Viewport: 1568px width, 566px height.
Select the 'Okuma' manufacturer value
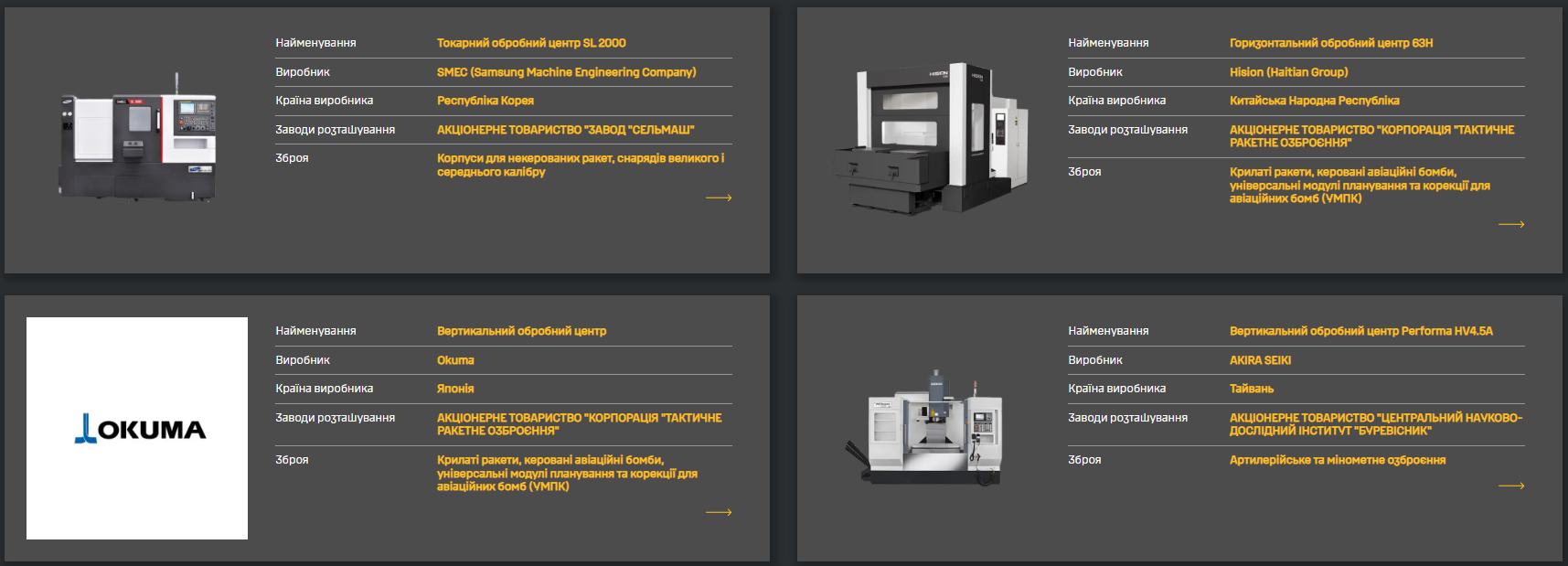(455, 360)
